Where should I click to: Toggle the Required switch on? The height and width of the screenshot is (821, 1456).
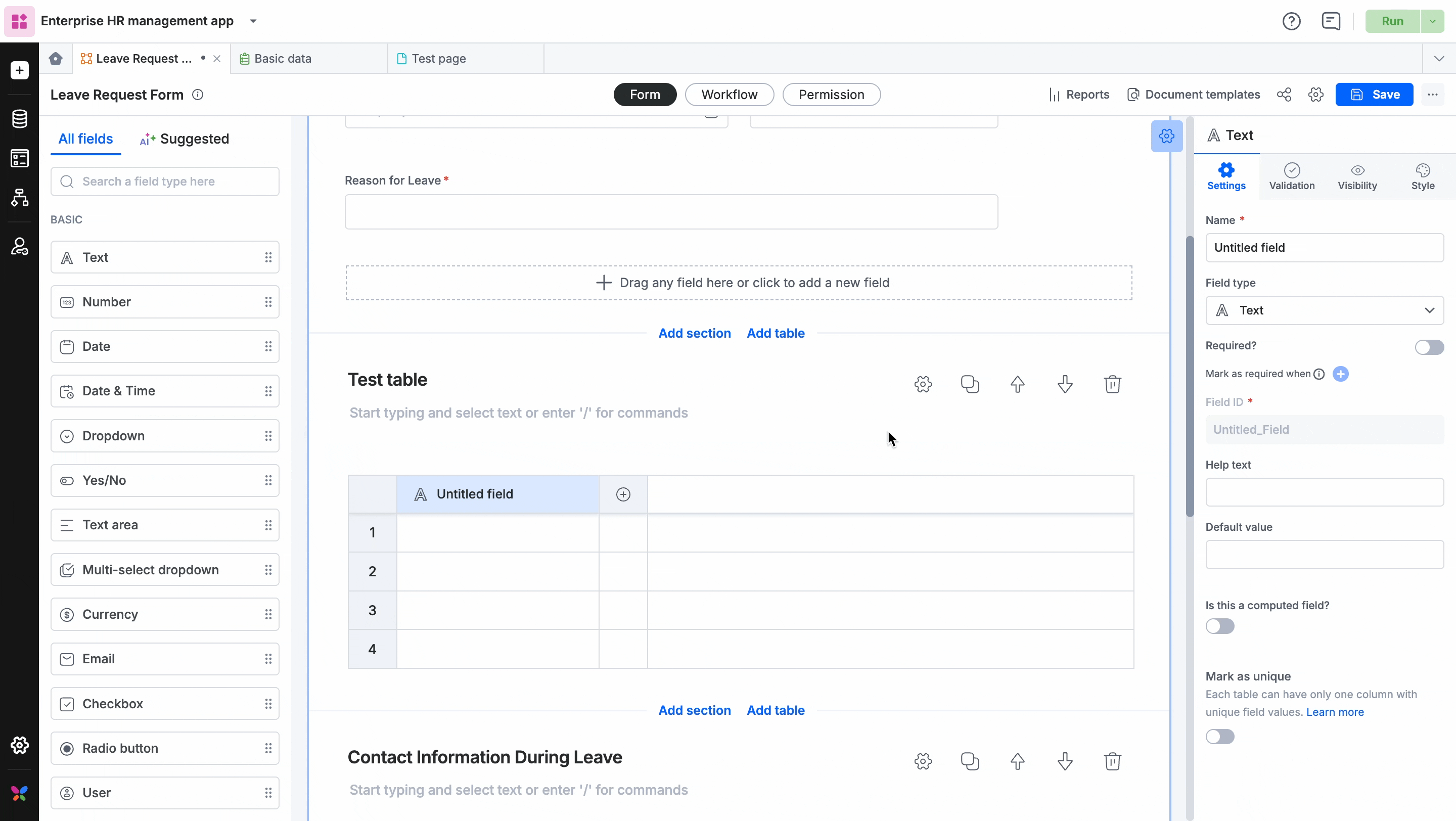point(1429,347)
